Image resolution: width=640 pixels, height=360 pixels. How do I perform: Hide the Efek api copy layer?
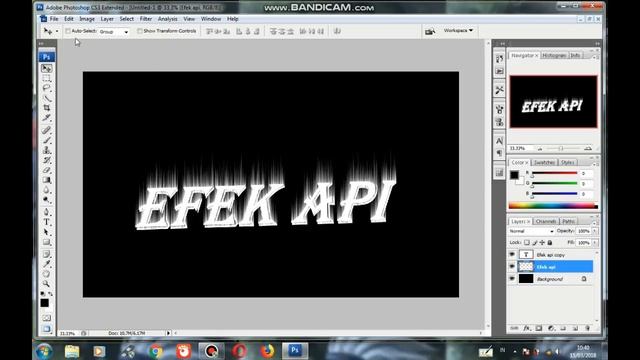pyautogui.click(x=512, y=254)
